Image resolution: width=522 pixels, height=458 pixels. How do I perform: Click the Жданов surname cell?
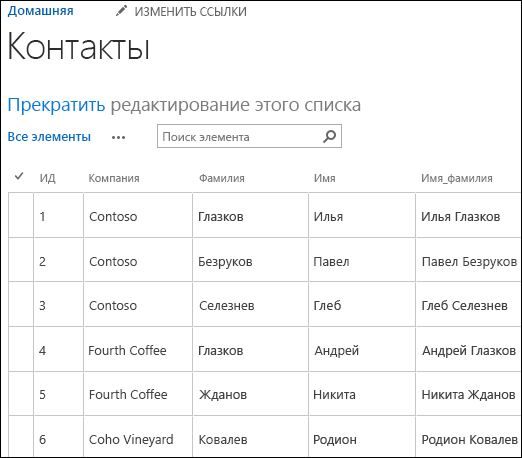[x=251, y=394]
